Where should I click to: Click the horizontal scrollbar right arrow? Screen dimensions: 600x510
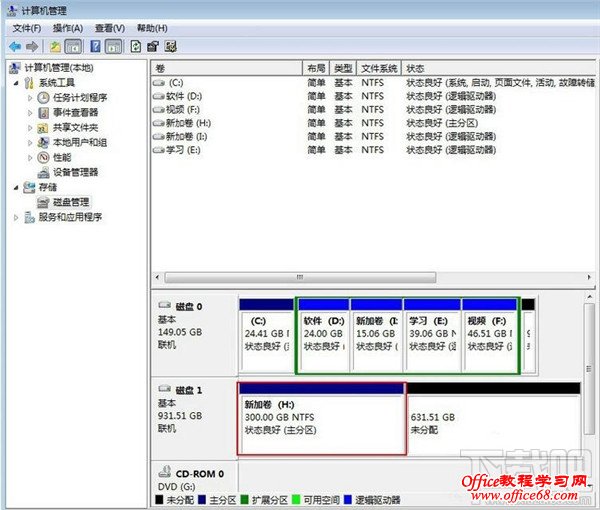pyautogui.click(x=589, y=277)
